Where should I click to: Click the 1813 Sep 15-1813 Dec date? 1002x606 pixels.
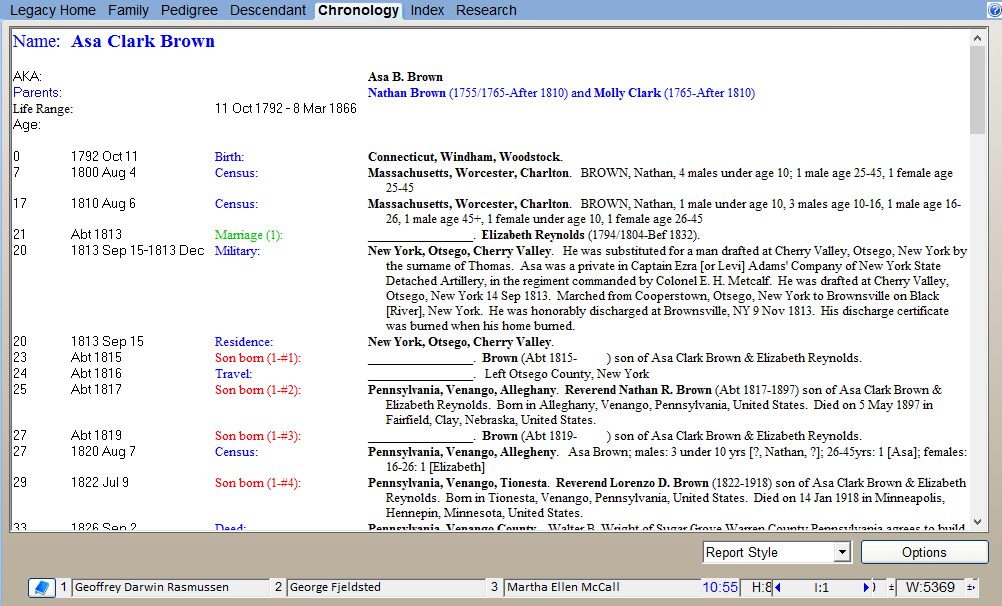[x=137, y=251]
